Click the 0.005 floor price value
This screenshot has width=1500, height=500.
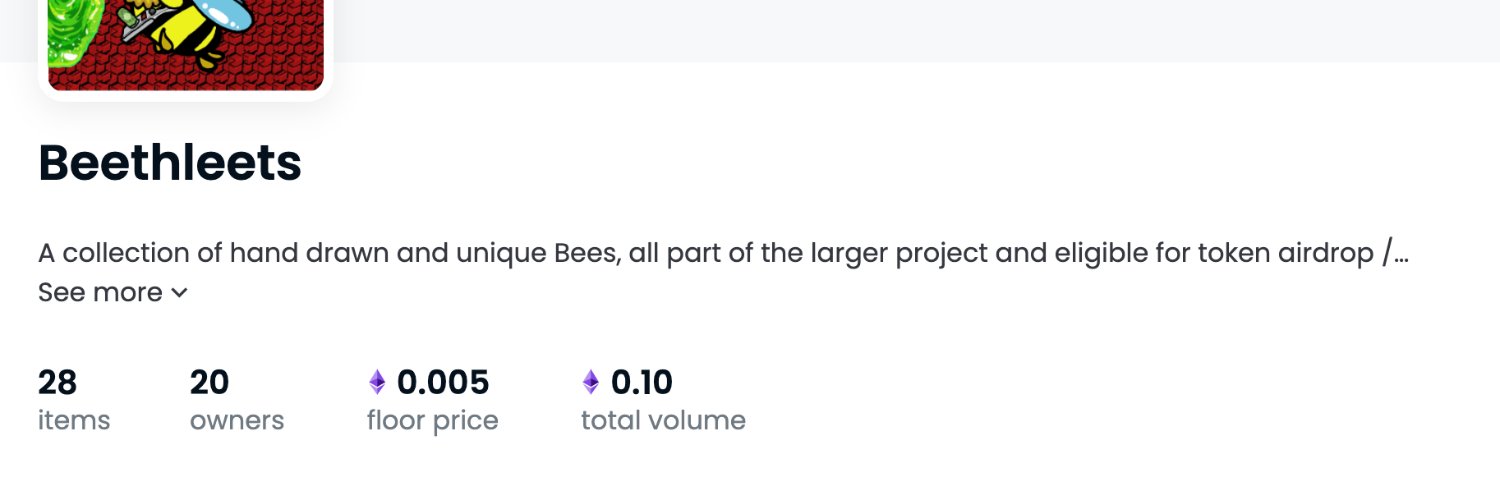pos(443,382)
